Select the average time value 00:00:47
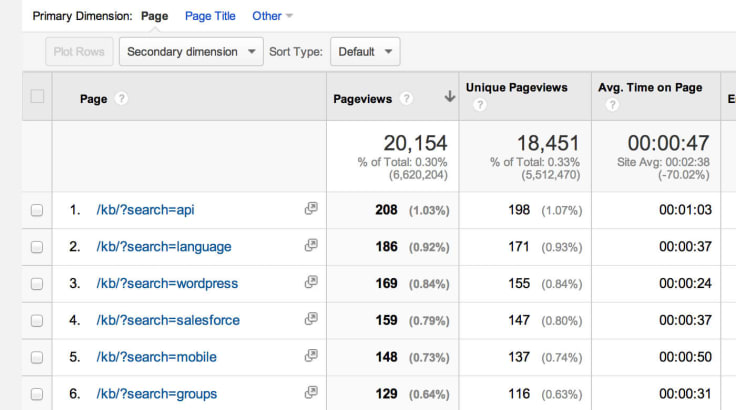The height and width of the screenshot is (410, 736). coord(668,143)
